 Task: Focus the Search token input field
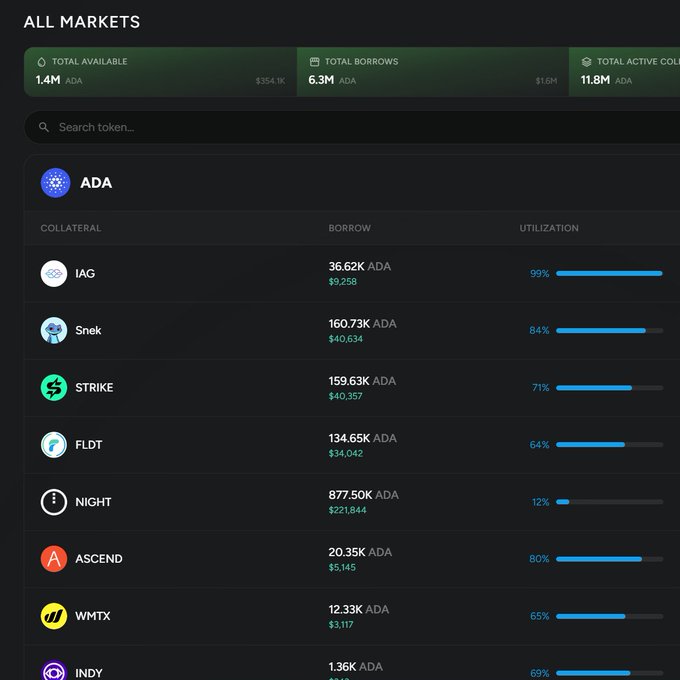pyautogui.click(x=352, y=127)
